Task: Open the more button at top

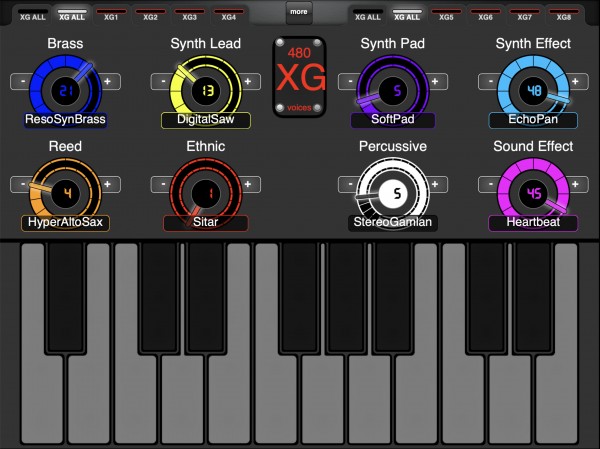Action: (299, 13)
